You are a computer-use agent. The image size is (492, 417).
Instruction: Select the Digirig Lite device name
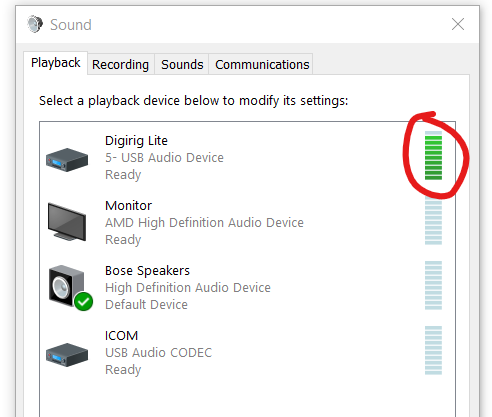pyautogui.click(x=136, y=141)
